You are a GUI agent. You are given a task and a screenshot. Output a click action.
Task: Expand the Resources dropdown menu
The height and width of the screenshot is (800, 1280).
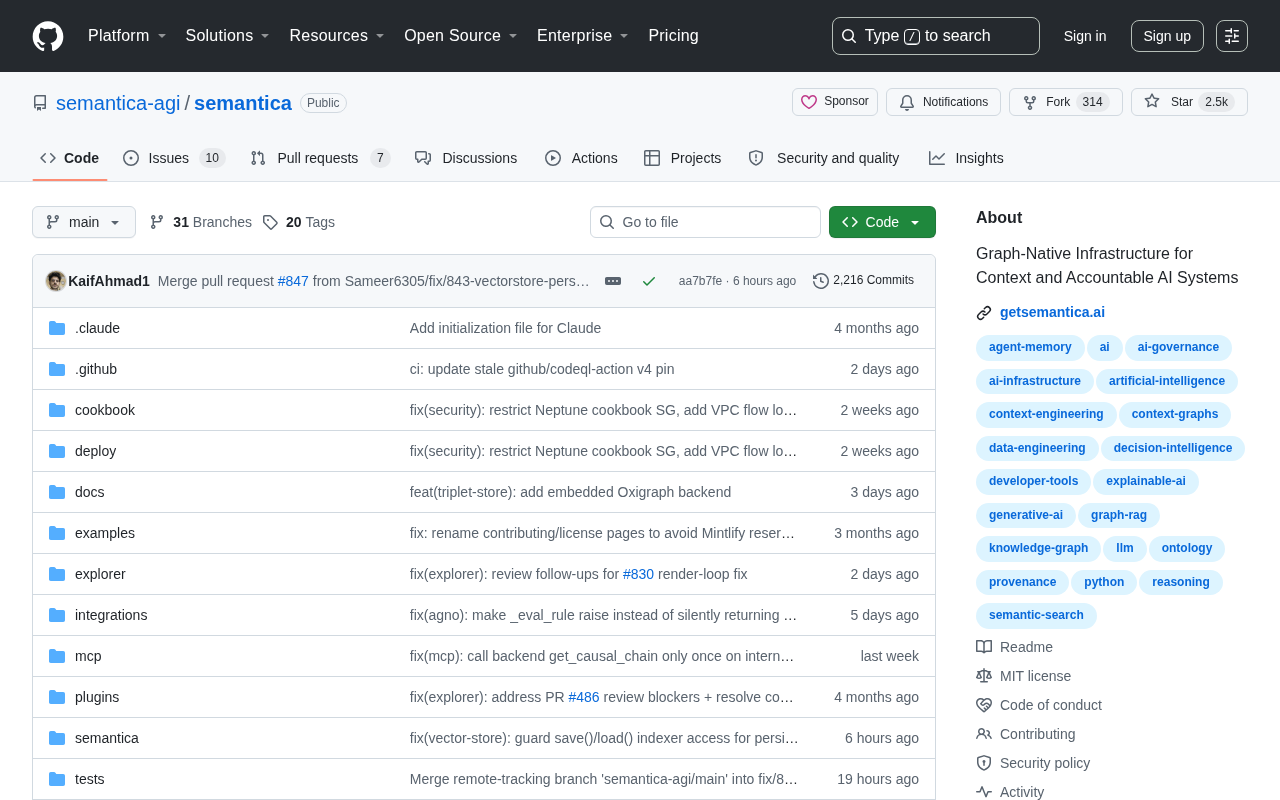pyautogui.click(x=338, y=36)
